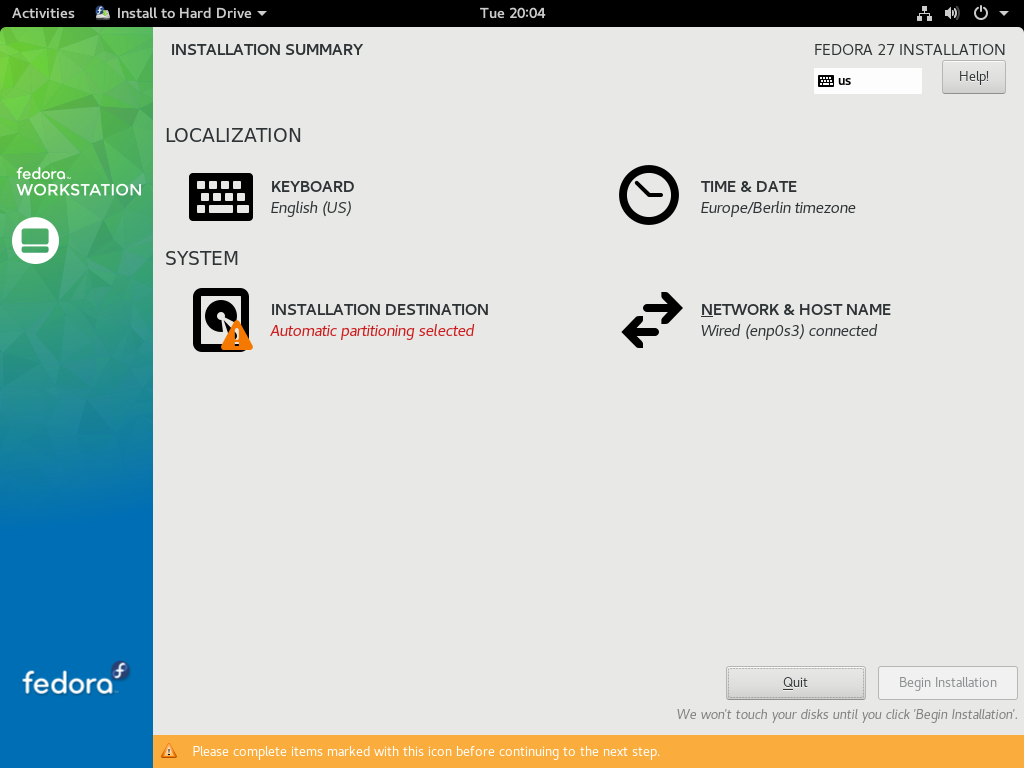The image size is (1024, 768).
Task: Open INSTALLATION DESTINATION label
Action: tap(379, 310)
